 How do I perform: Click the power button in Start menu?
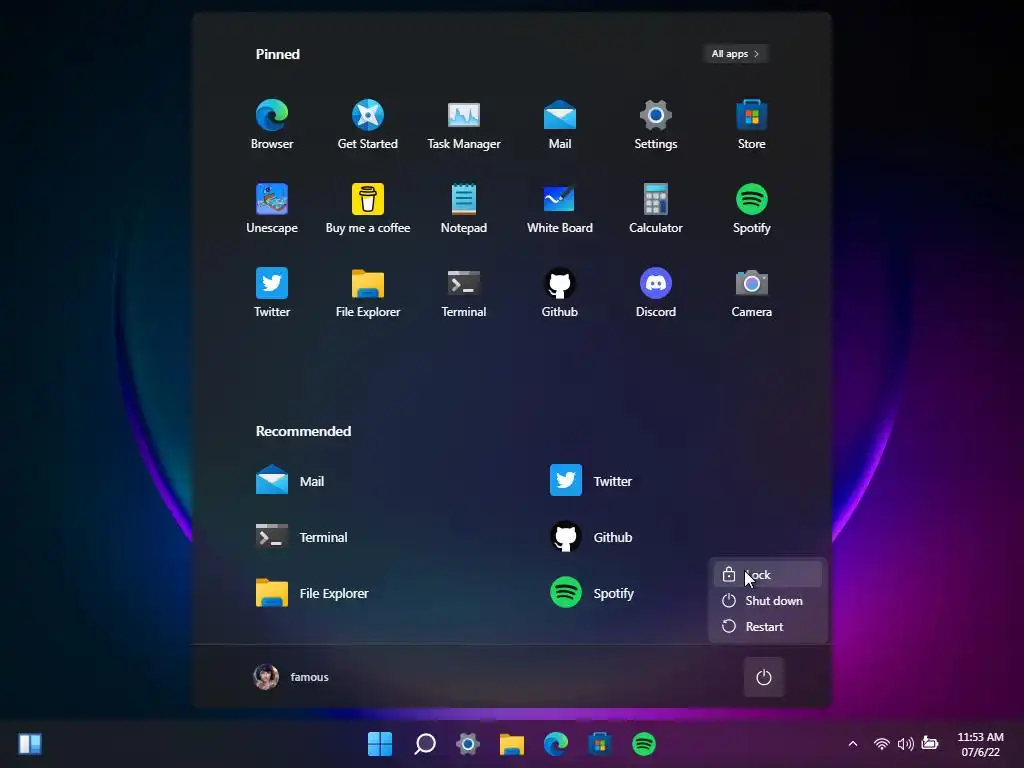pos(763,677)
